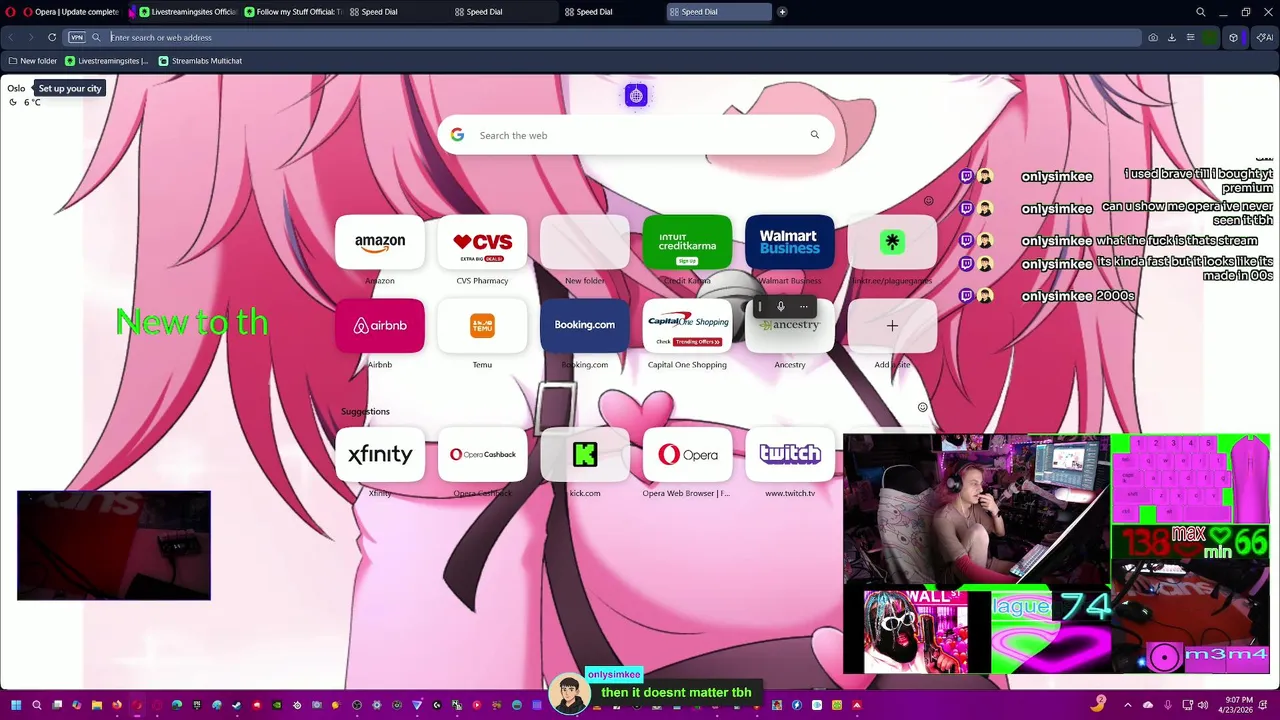The height and width of the screenshot is (720, 1280).
Task: Click the purple globe icon above search
Action: [636, 96]
